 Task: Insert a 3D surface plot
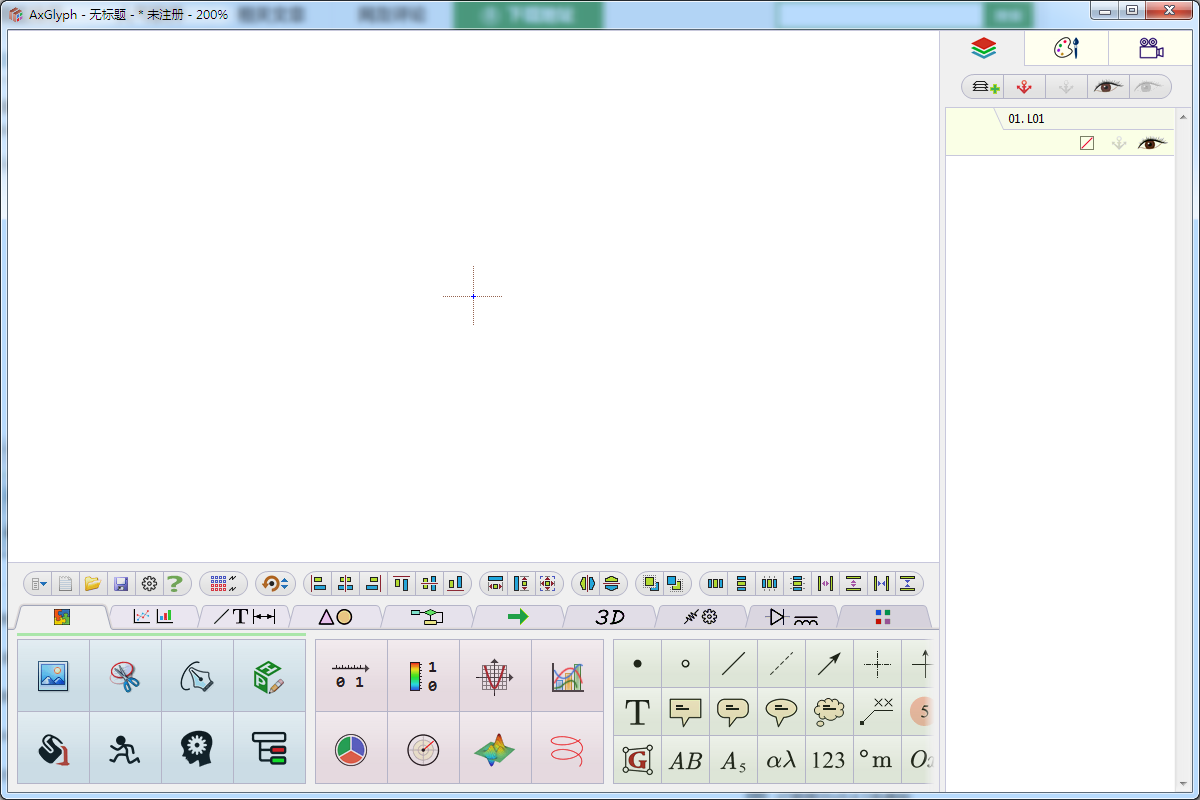click(x=495, y=748)
